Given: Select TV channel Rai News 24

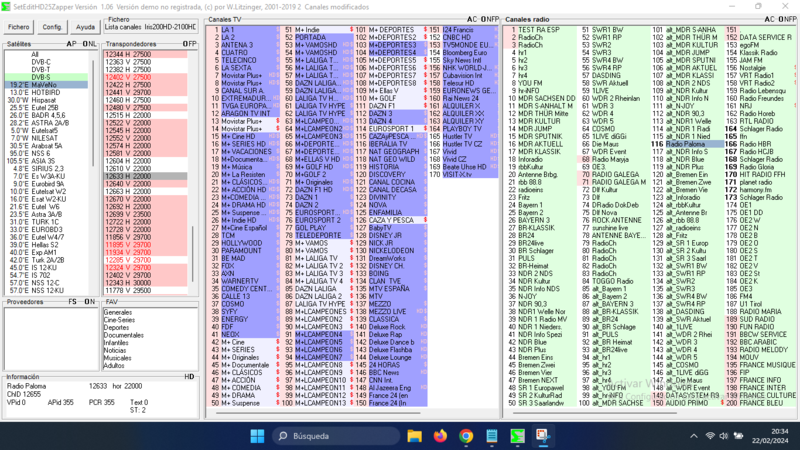Looking at the screenshot, I should tap(463, 98).
